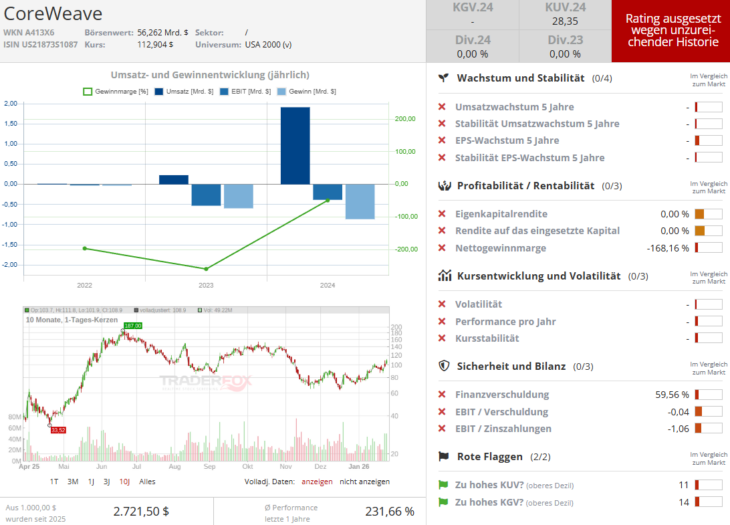This screenshot has height=525, width=730.
Task: Click the chart icon beside Kursentwicklung und Volatilität
Action: tap(443, 276)
